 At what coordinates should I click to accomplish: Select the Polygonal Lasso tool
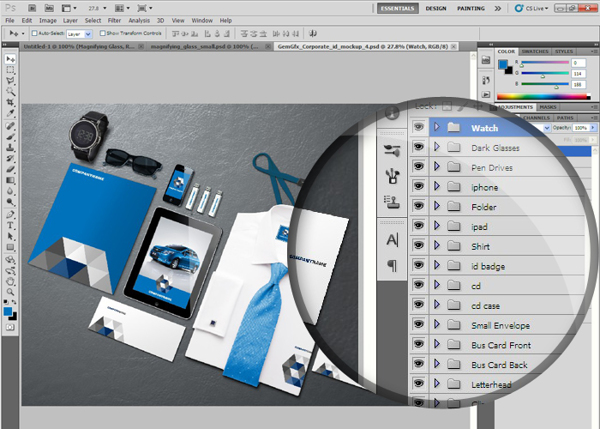[x=10, y=81]
